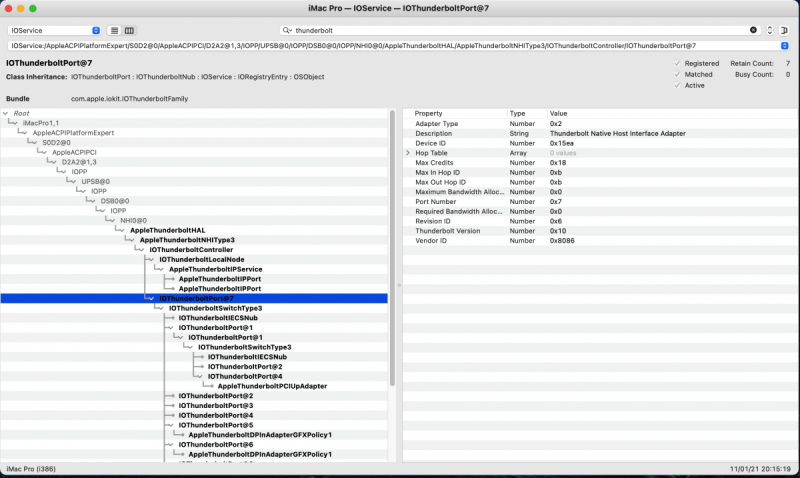Select the AppleThunderboltPCIUpAdapter tree node
The height and width of the screenshot is (478, 800).
pyautogui.click(x=272, y=386)
